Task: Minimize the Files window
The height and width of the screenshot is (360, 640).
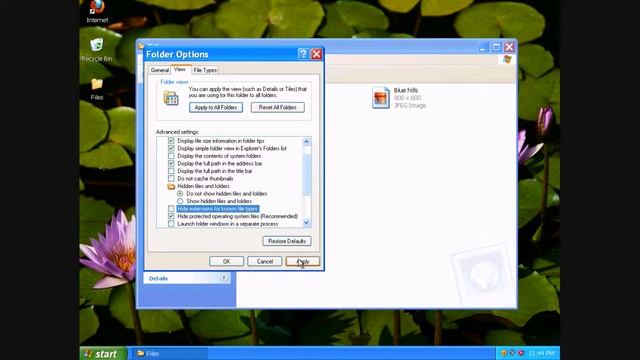Action: pyautogui.click(x=483, y=47)
